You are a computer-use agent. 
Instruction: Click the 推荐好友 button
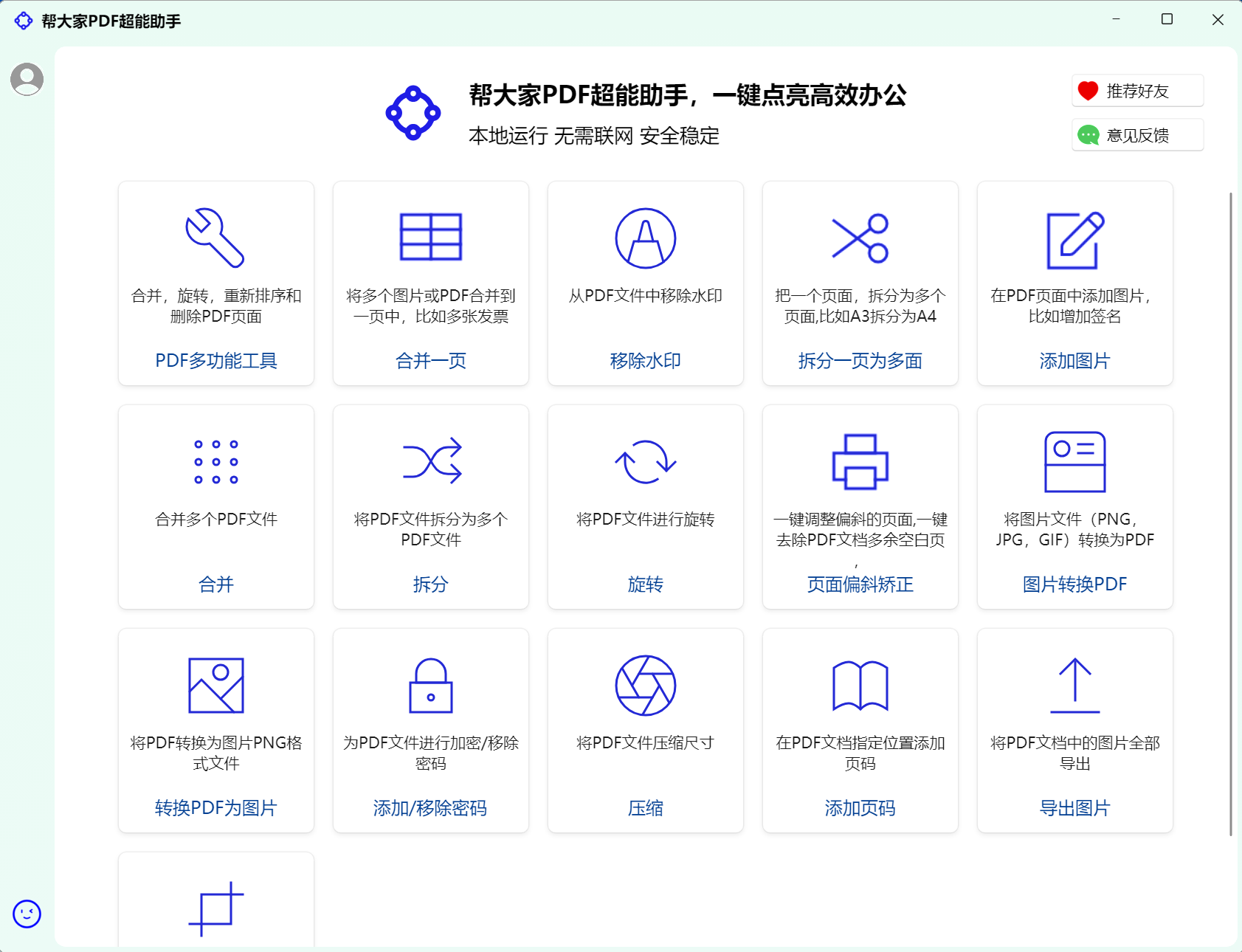tap(1136, 90)
